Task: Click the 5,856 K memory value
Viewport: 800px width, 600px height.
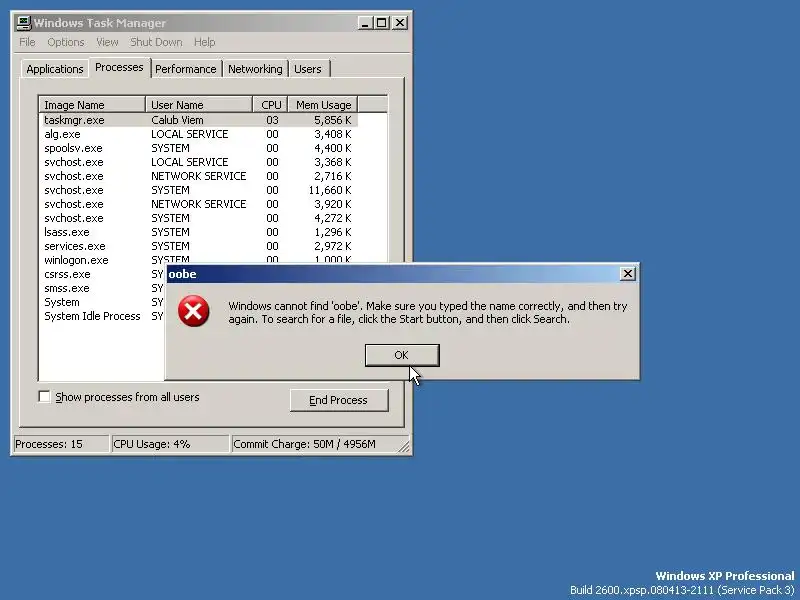Action: click(333, 120)
